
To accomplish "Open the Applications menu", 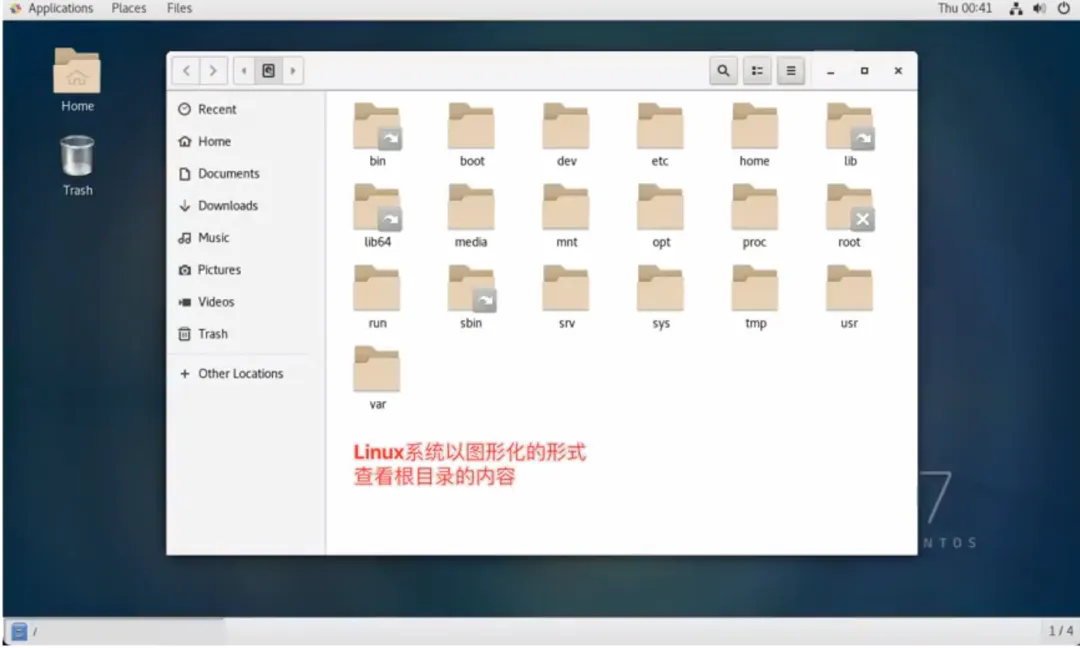I will point(52,8).
